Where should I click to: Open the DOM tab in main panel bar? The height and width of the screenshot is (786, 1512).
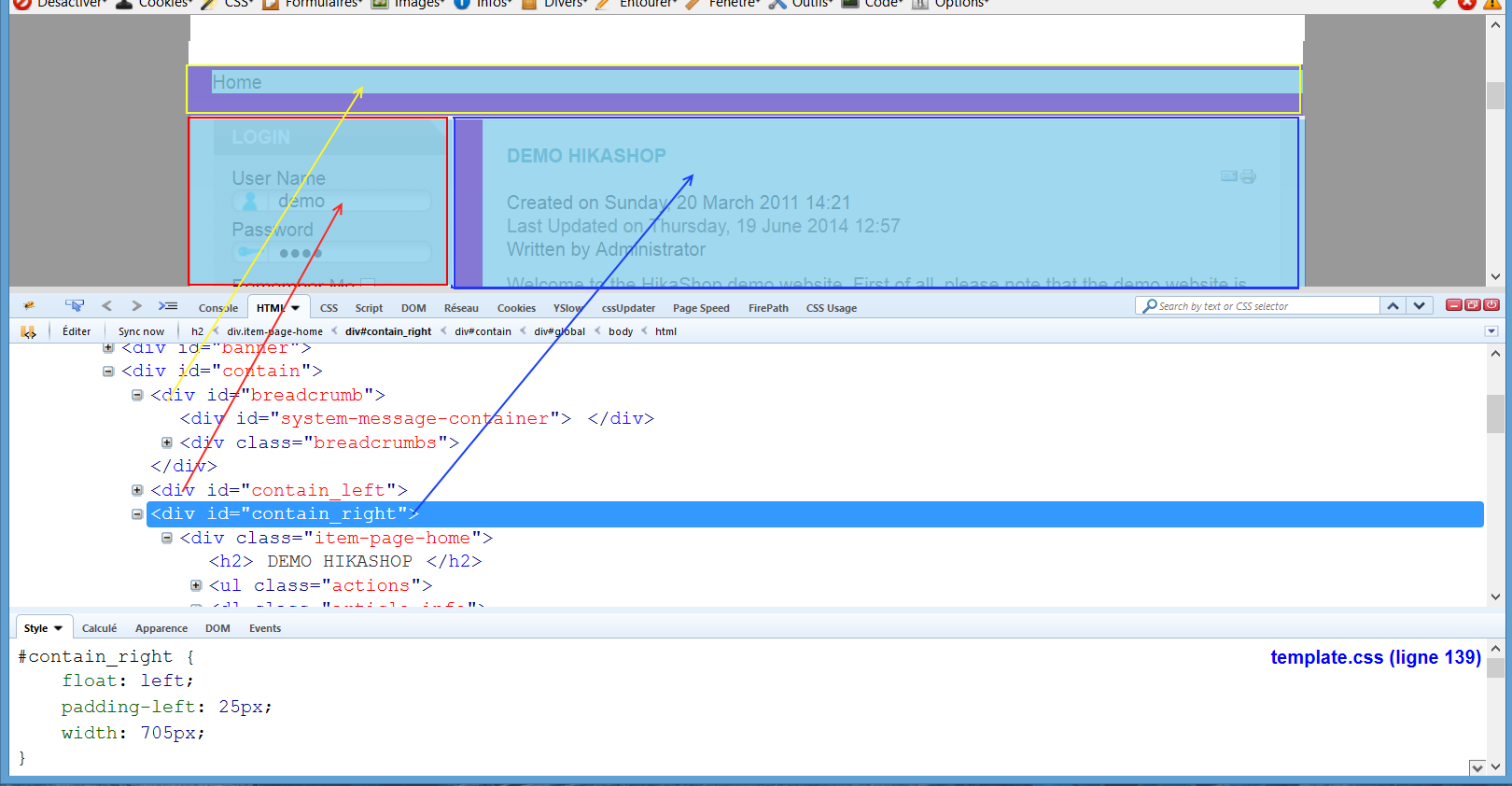point(413,308)
